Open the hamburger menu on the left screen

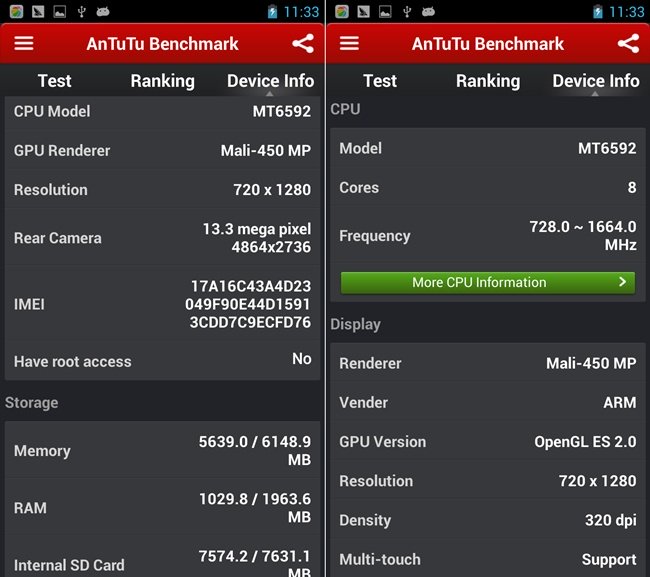pos(23,44)
